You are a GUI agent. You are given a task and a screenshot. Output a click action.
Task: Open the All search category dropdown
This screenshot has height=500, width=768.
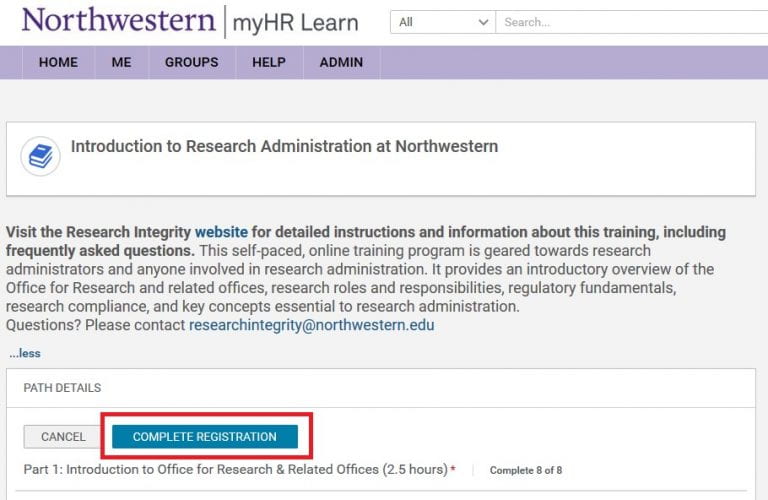pyautogui.click(x=443, y=22)
